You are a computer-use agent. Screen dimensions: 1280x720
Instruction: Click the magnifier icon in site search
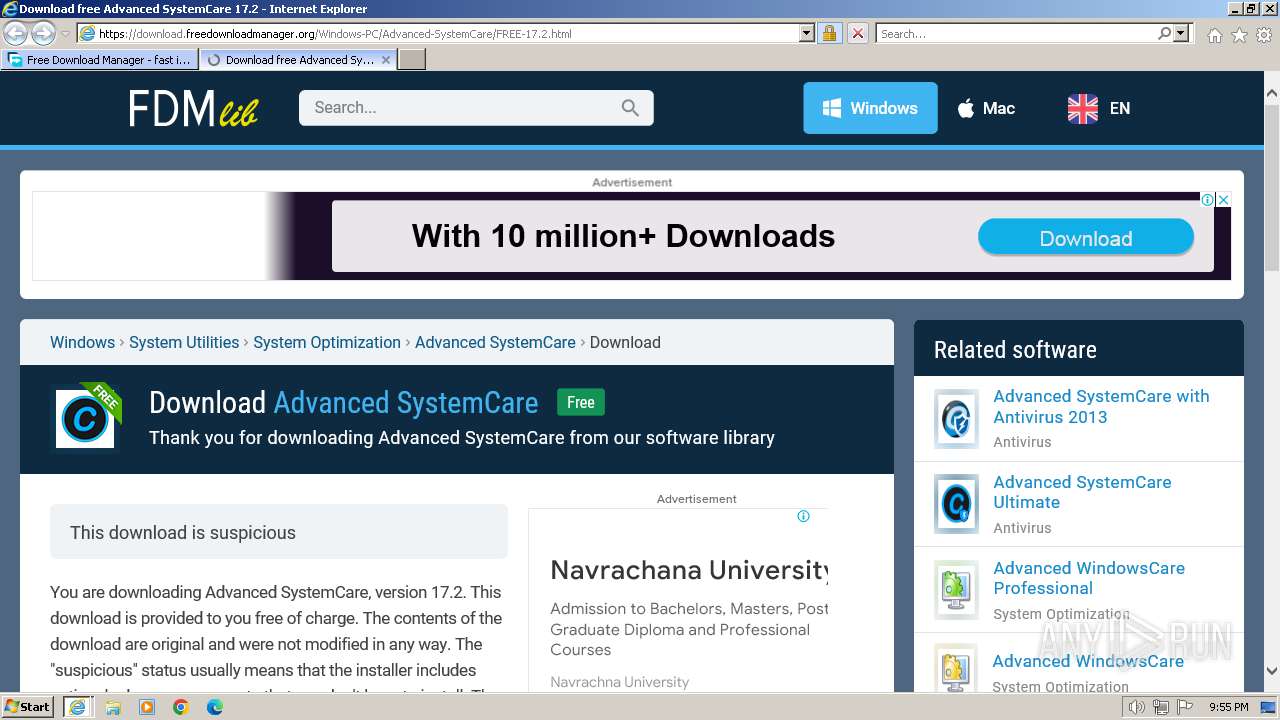point(630,108)
